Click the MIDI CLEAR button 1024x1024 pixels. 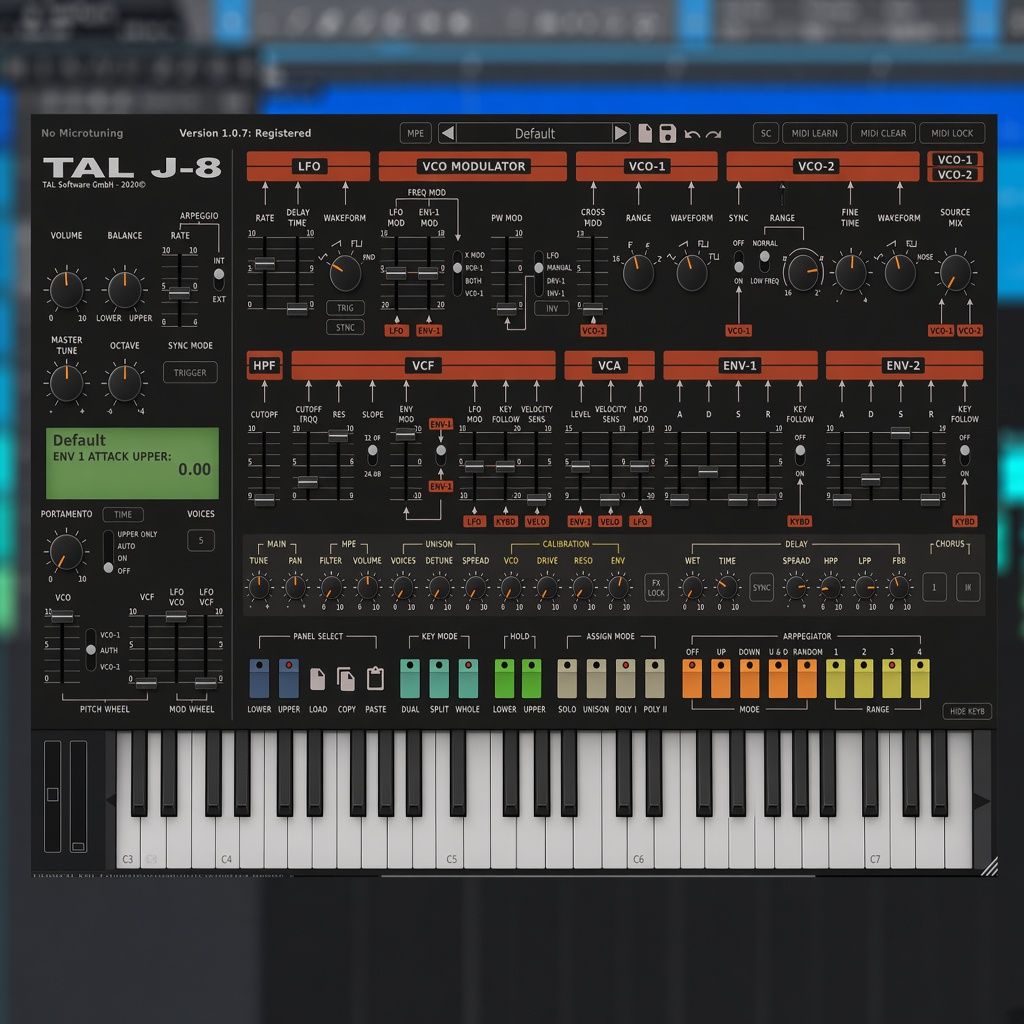point(883,133)
